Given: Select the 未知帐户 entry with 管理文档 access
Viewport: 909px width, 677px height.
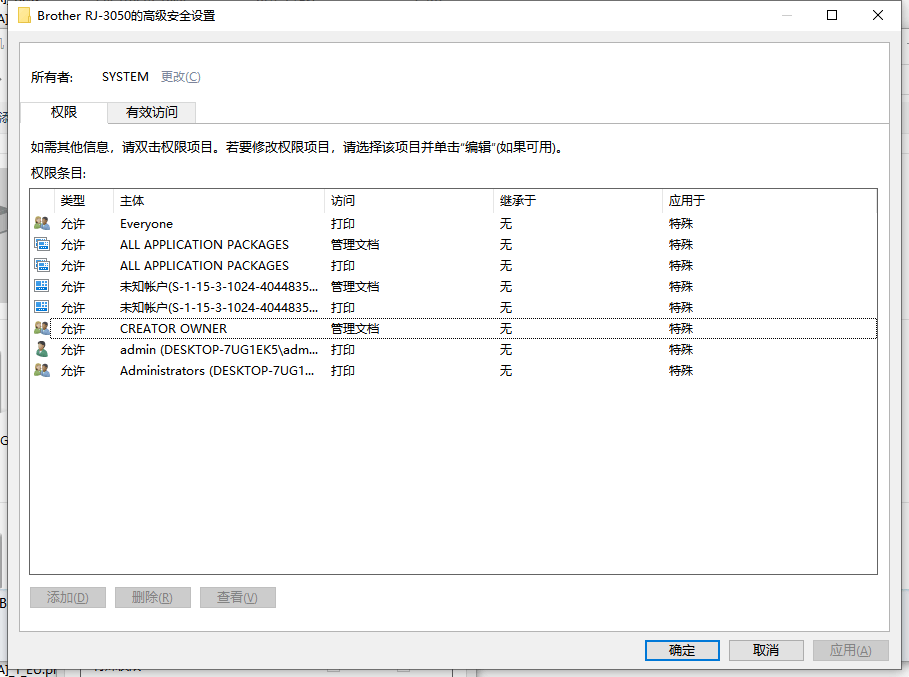Looking at the screenshot, I should click(453, 286).
